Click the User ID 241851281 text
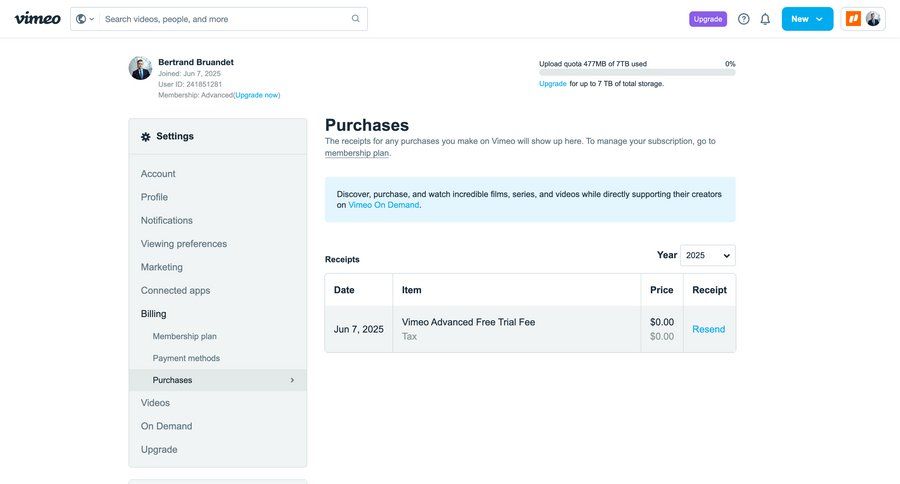Screen dimensions: 900x484 (190, 84)
